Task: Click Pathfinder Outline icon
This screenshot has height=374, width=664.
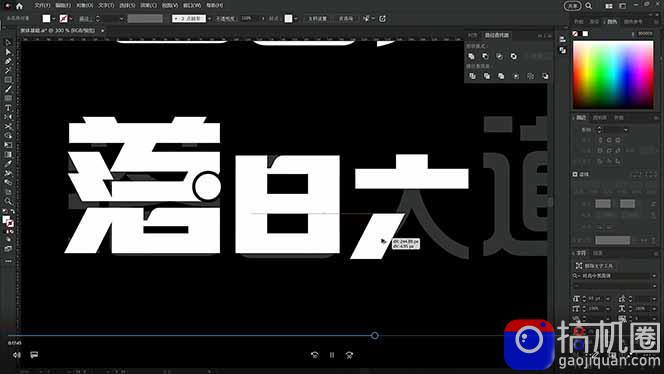Action: pos(531,76)
